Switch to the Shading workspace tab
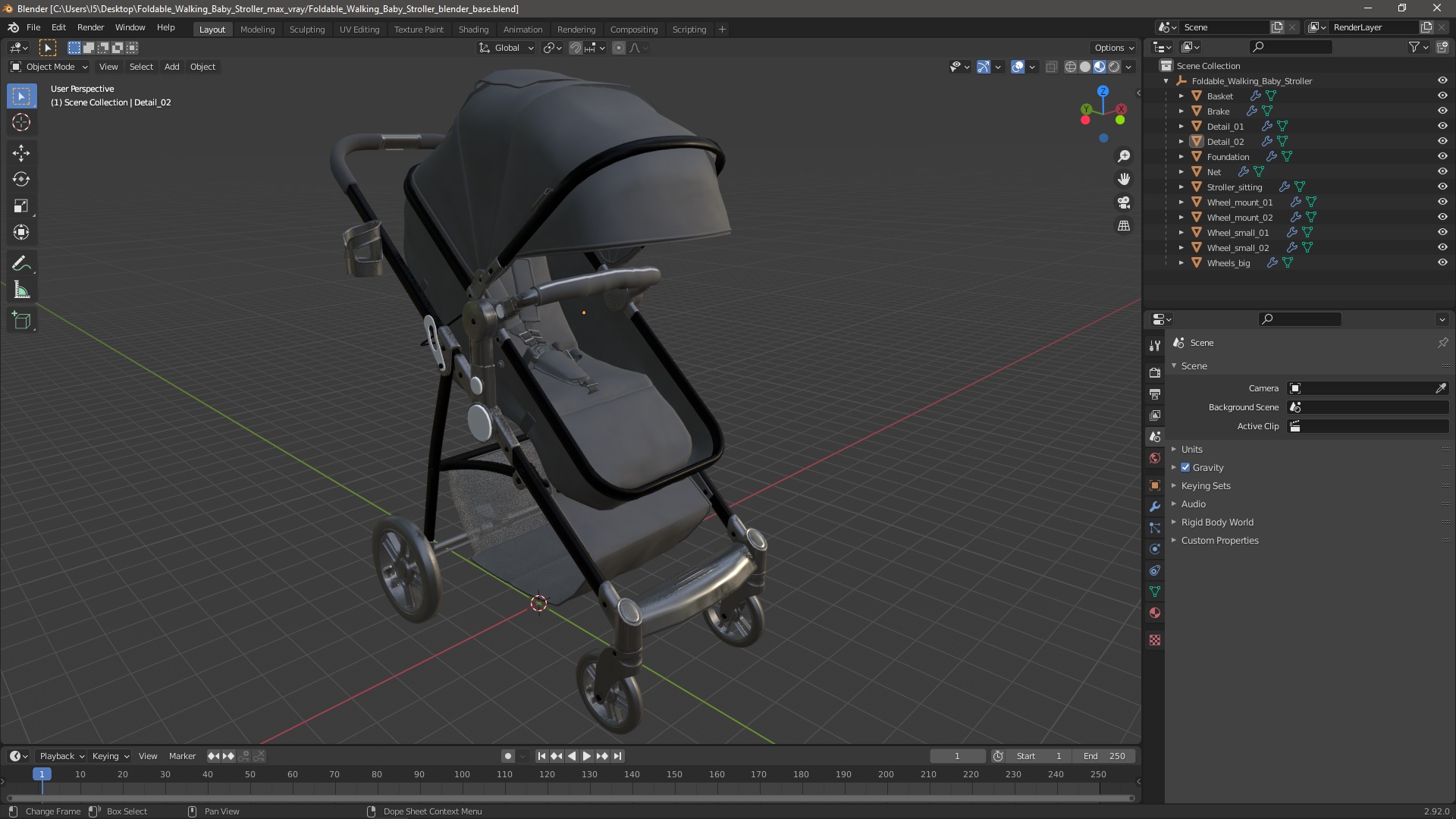 (473, 30)
